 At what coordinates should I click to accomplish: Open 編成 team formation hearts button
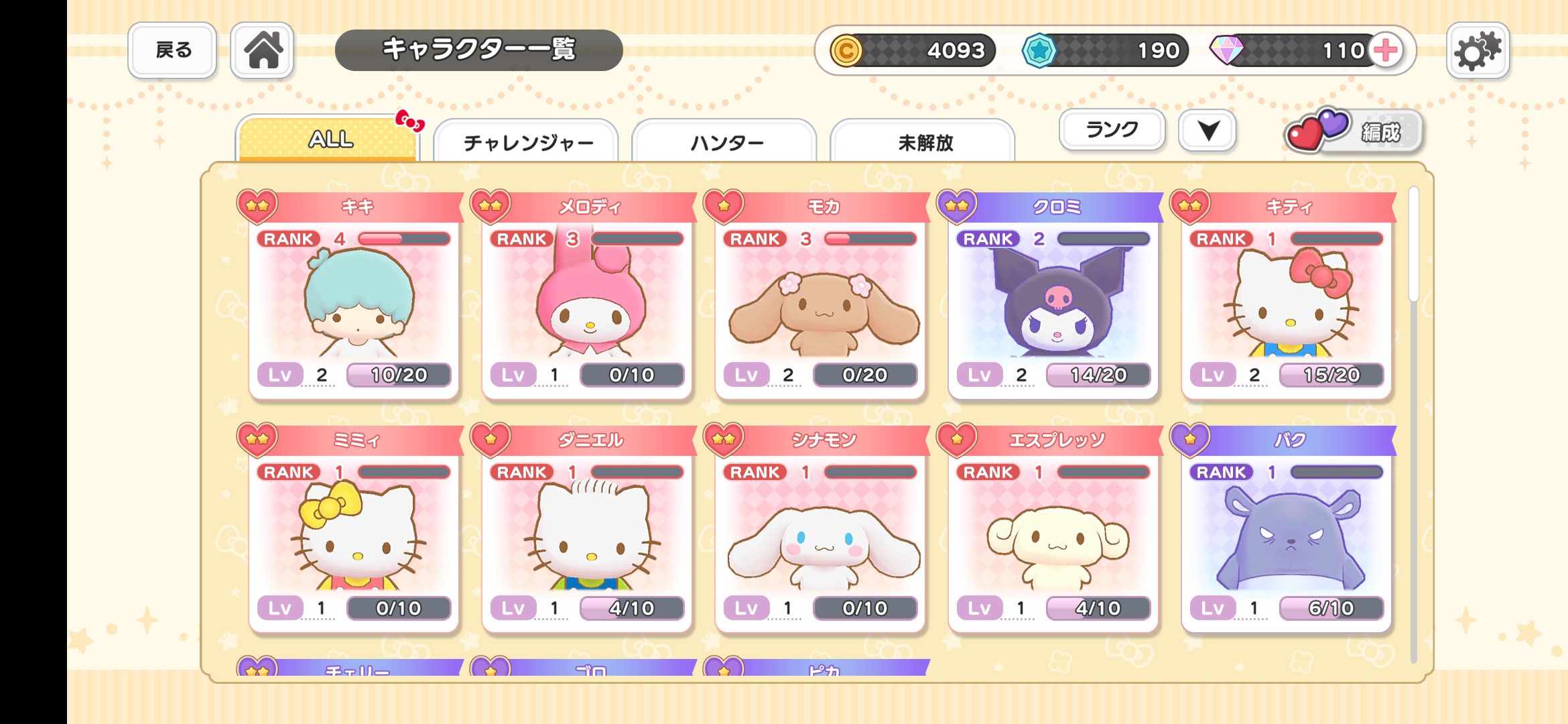click(1354, 131)
